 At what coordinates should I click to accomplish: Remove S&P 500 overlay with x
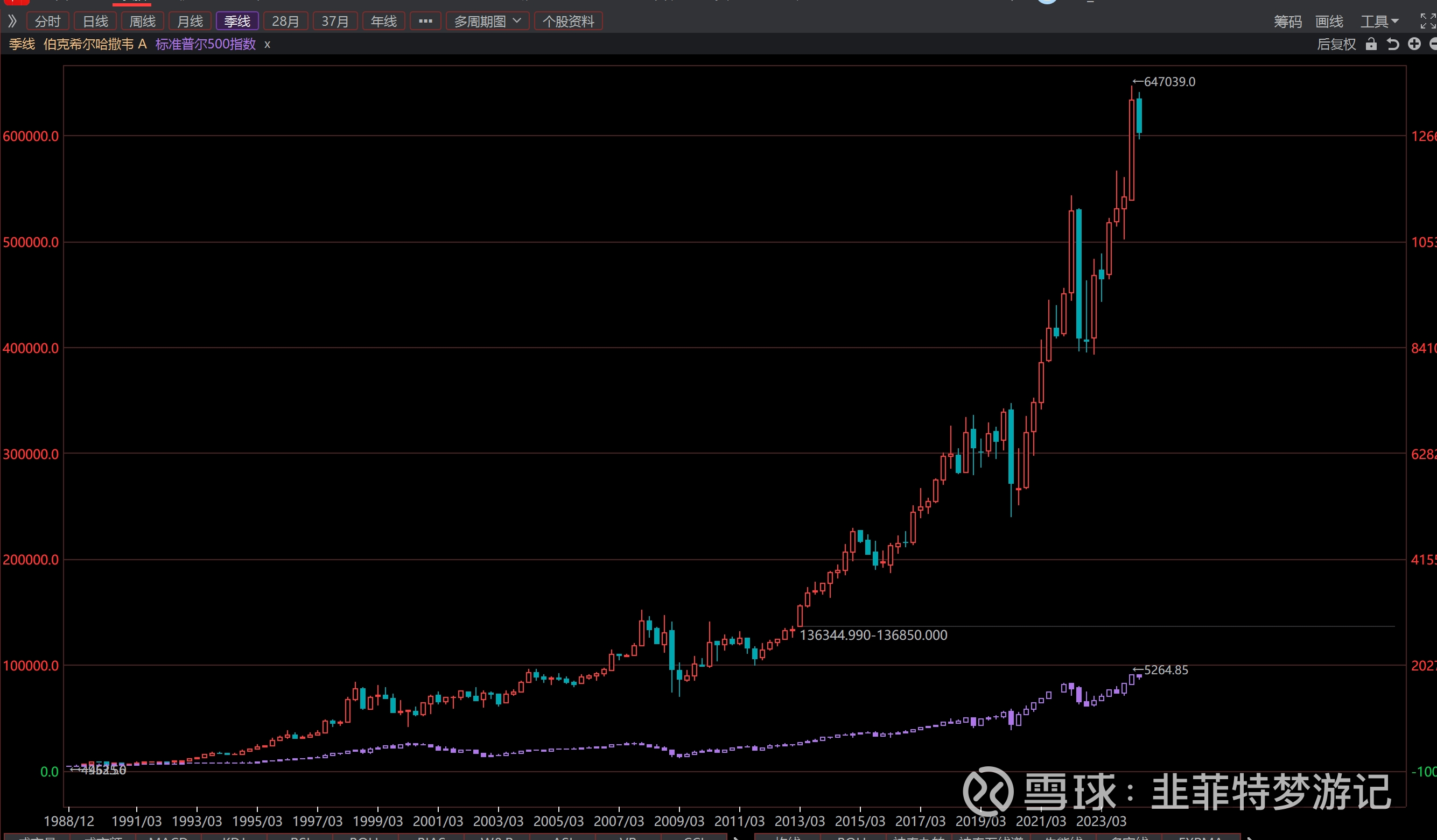(267, 45)
